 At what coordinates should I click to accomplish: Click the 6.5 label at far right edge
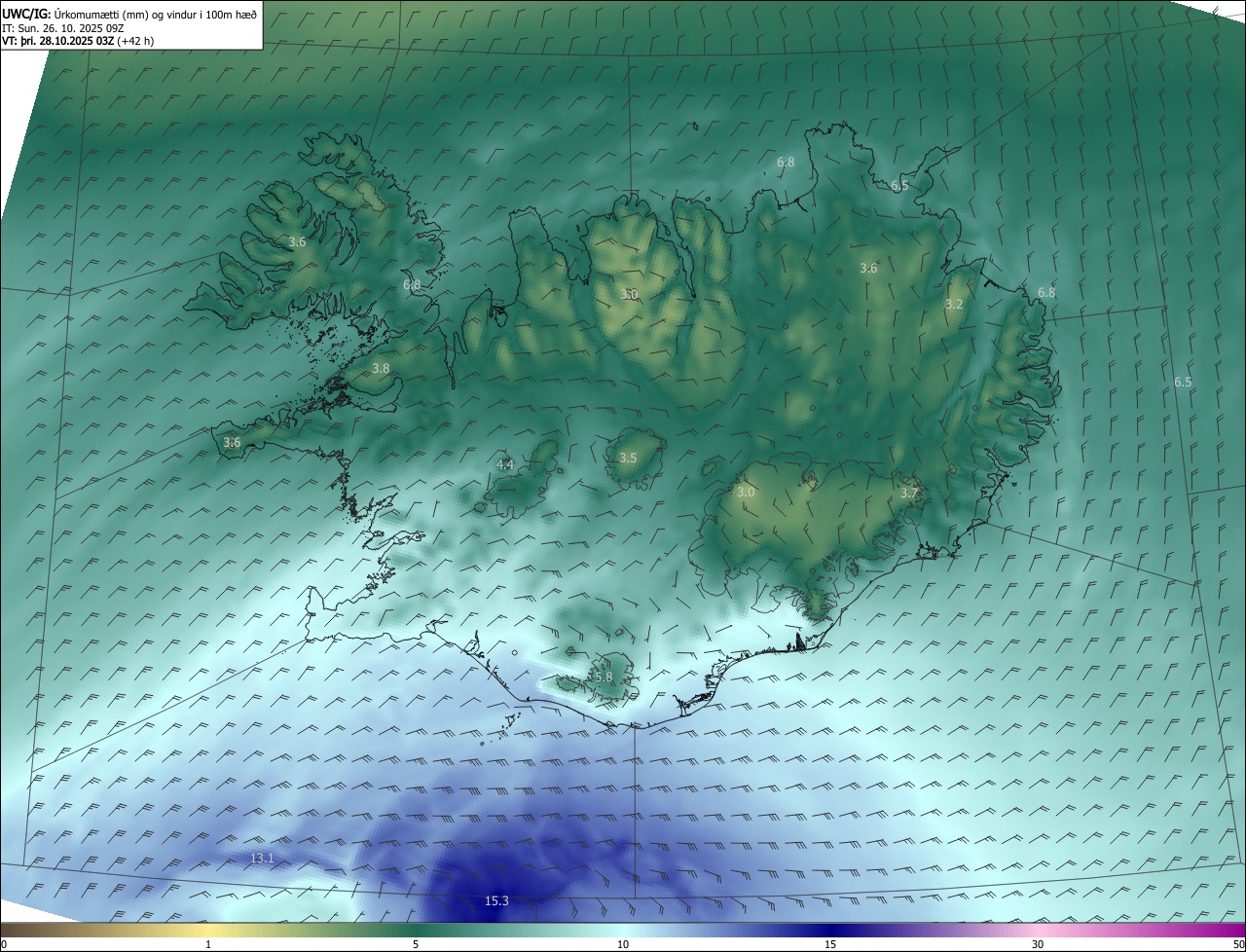(1183, 383)
